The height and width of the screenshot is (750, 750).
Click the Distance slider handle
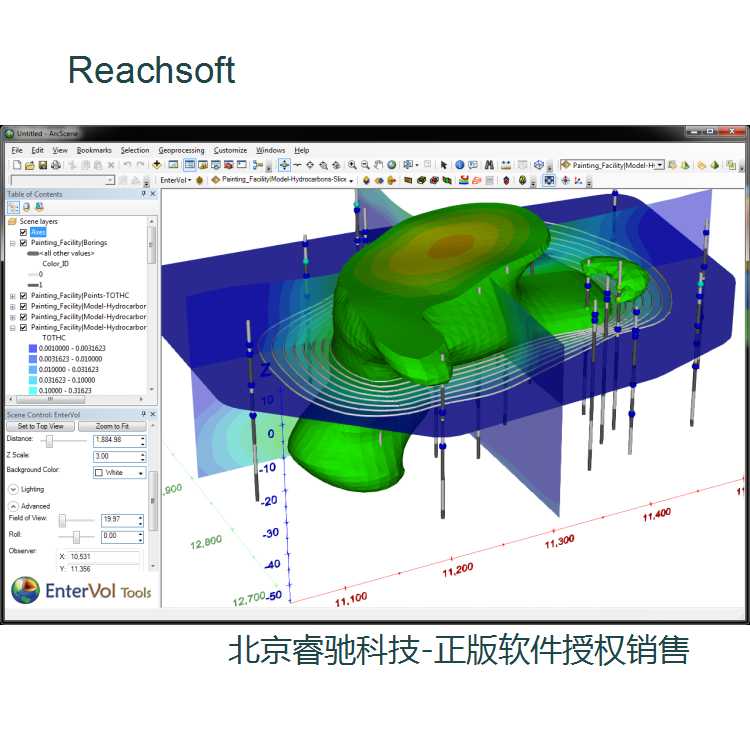[49, 441]
